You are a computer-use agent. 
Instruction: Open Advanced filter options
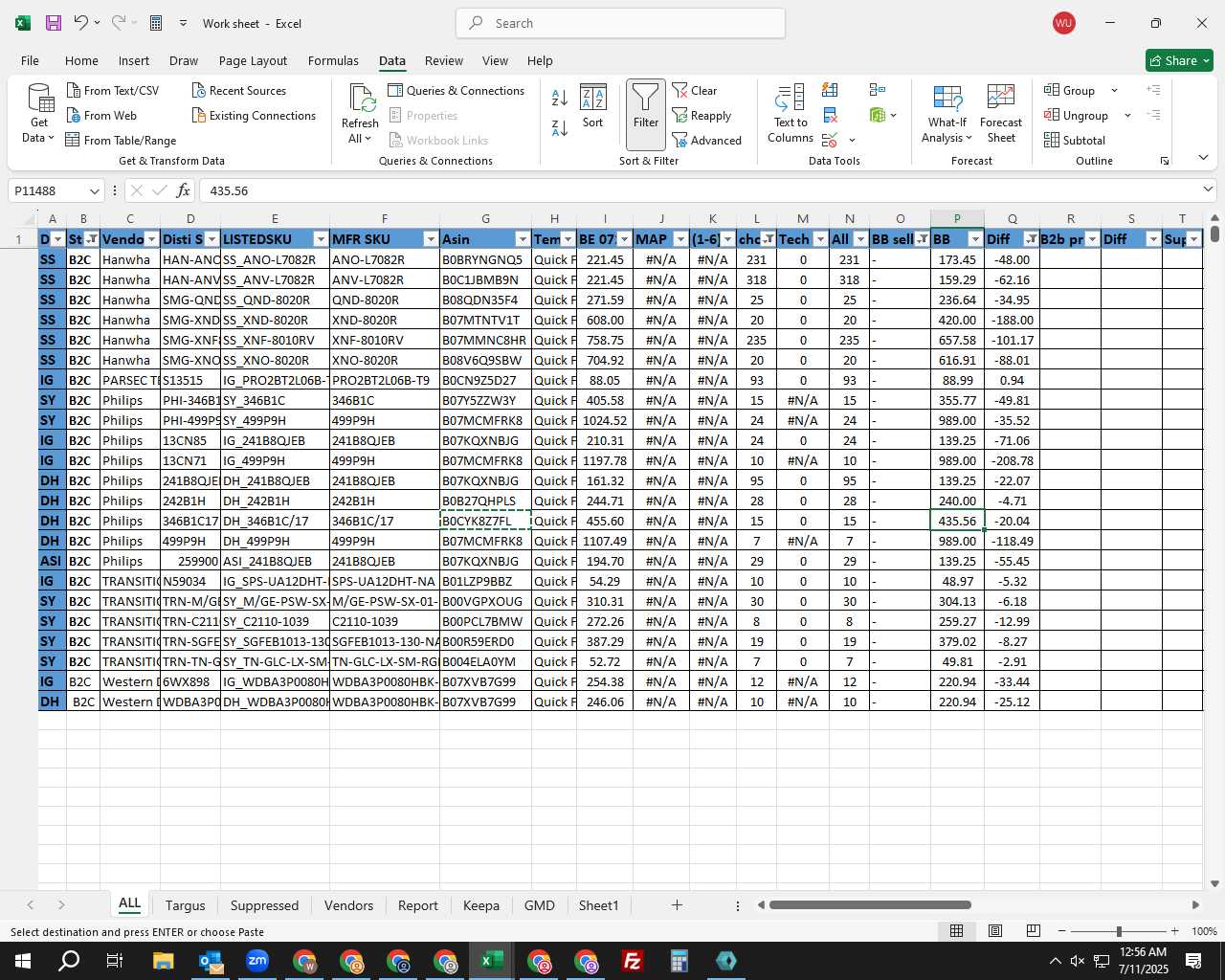(x=706, y=140)
